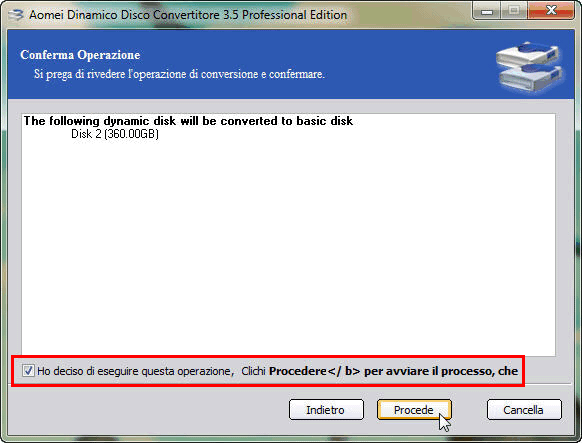Go back with the Indietro button
Viewport: 582px width, 443px height.
(x=326, y=410)
